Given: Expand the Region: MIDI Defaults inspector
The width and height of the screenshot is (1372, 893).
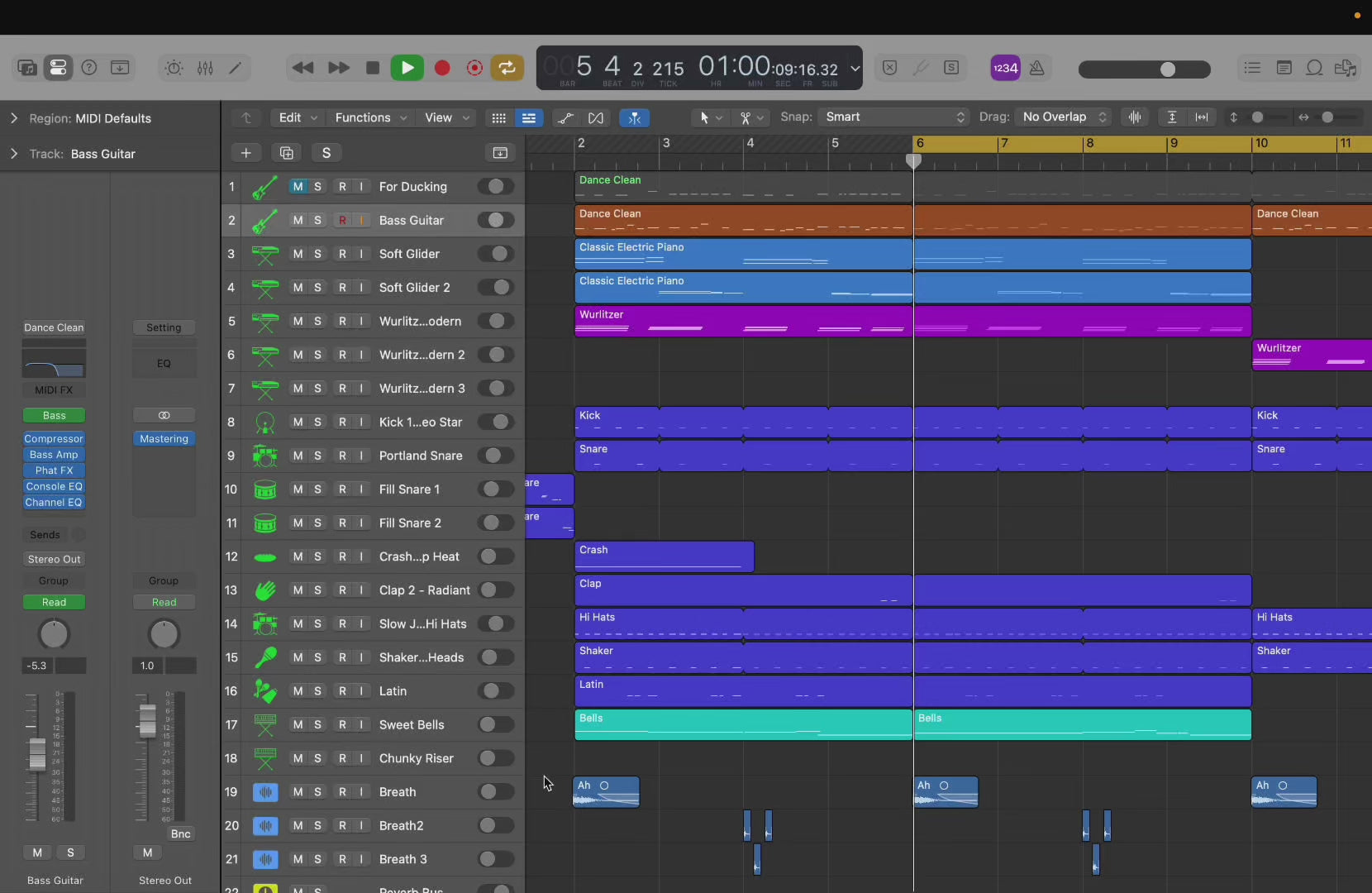Looking at the screenshot, I should tap(14, 118).
